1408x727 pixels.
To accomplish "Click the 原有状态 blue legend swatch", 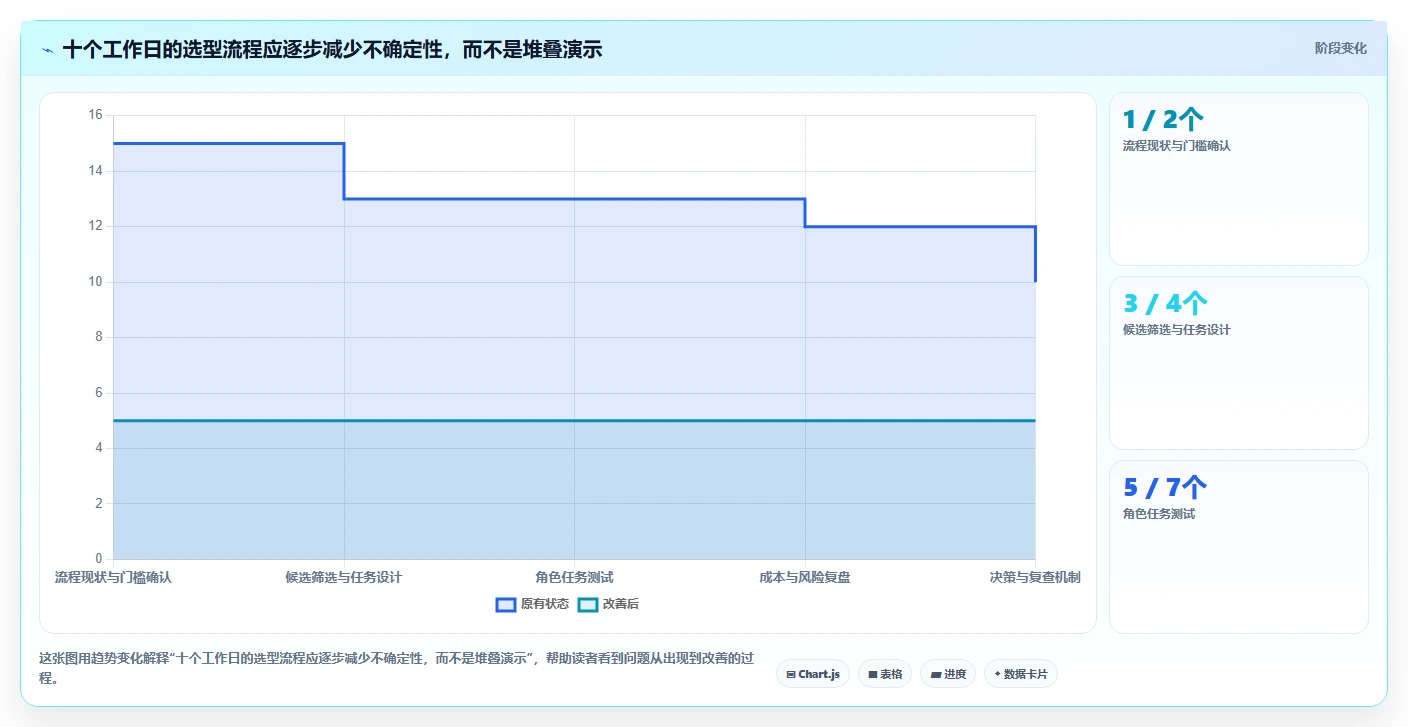I will [506, 604].
